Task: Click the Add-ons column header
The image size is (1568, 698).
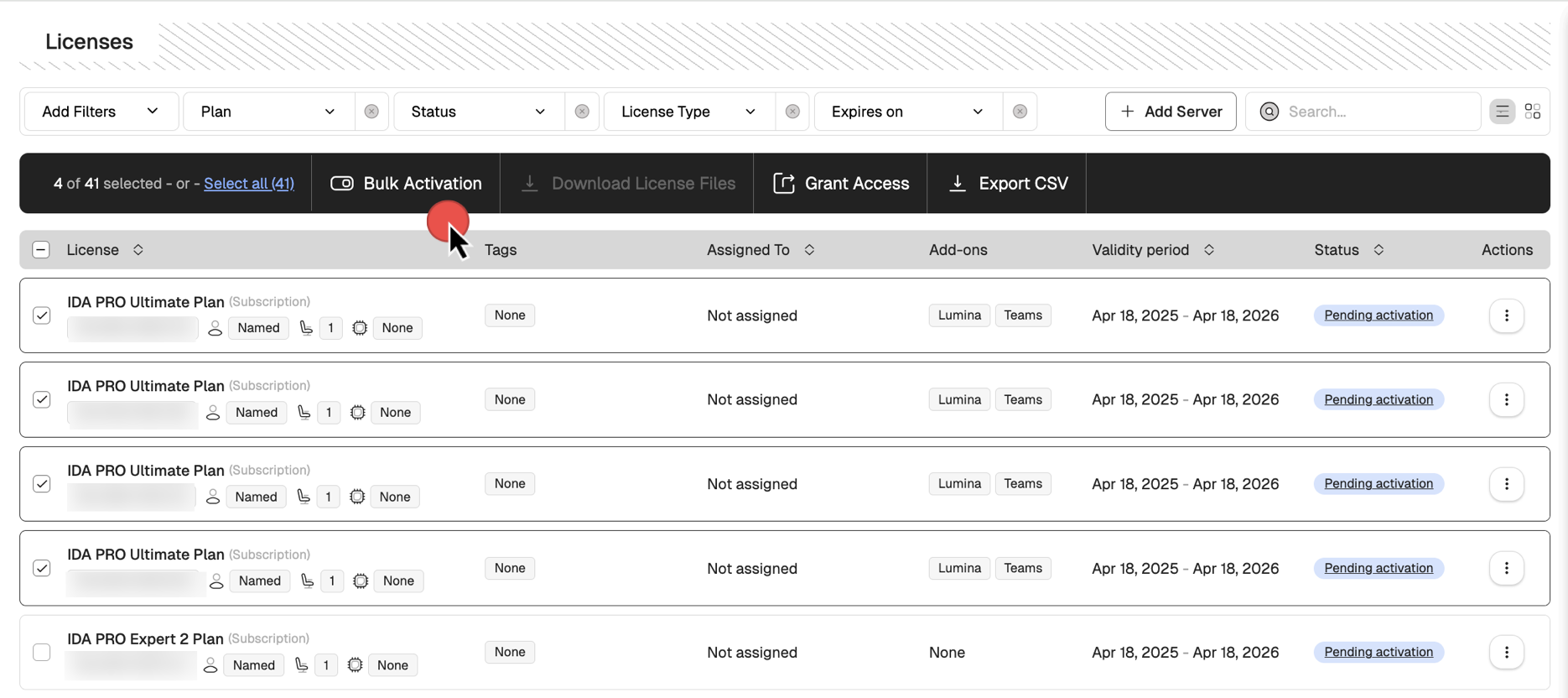Action: [x=958, y=250]
